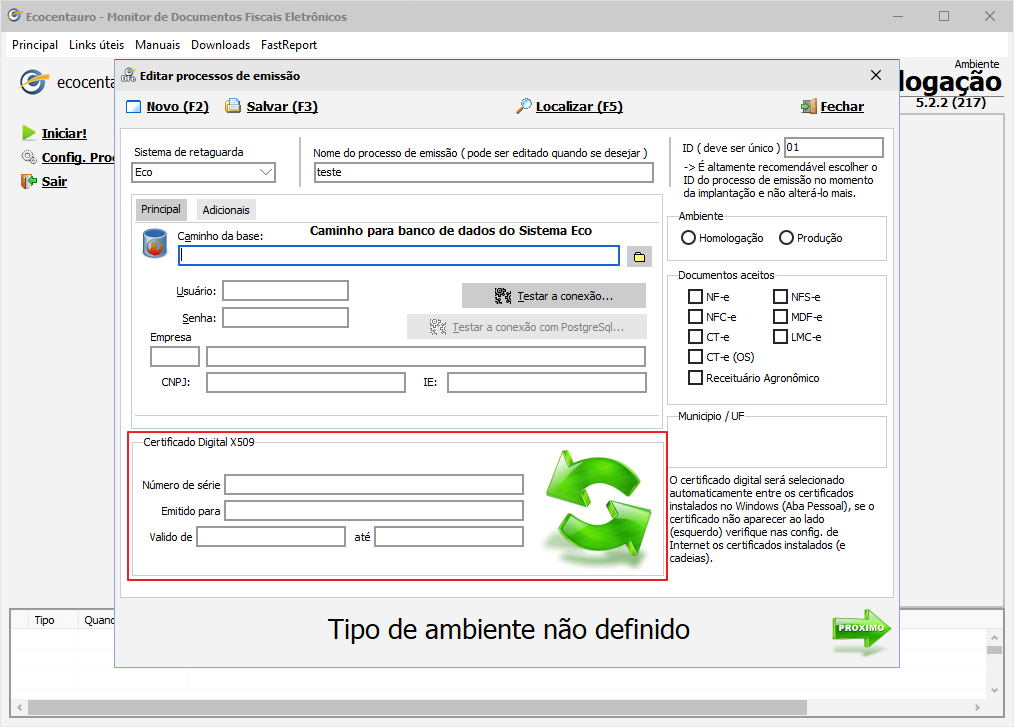Viewport: 1014px width, 727px height.
Task: Enable the NF-e checkbox
Action: click(695, 297)
